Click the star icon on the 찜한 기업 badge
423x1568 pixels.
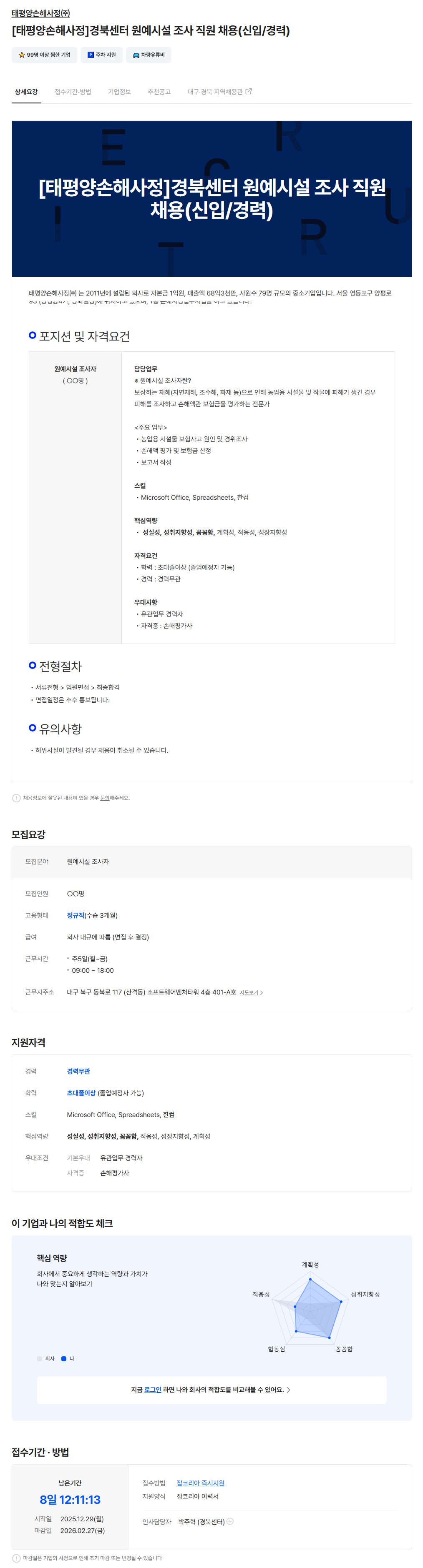coord(21,55)
